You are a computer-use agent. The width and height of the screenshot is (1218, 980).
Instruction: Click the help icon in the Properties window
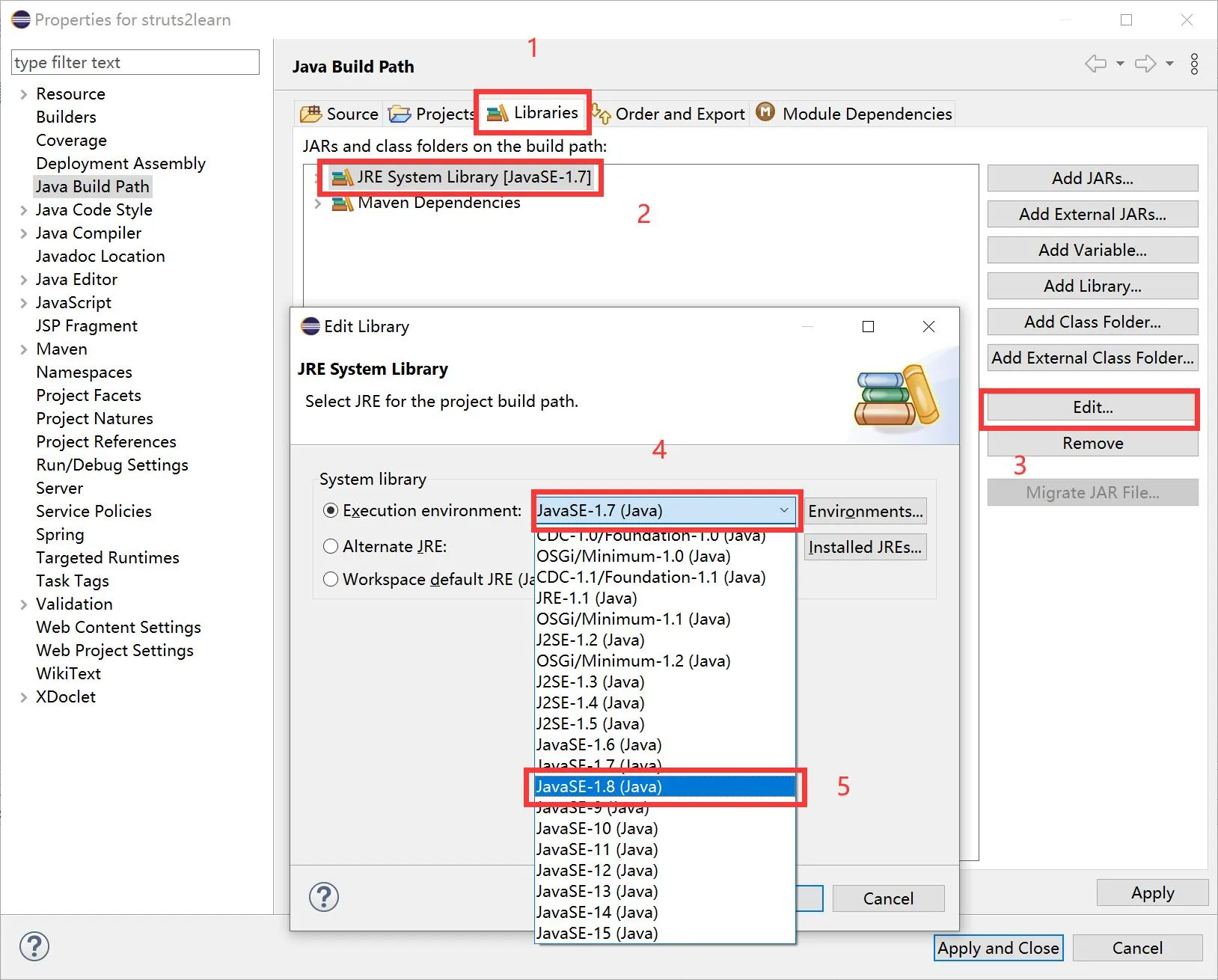tap(34, 946)
